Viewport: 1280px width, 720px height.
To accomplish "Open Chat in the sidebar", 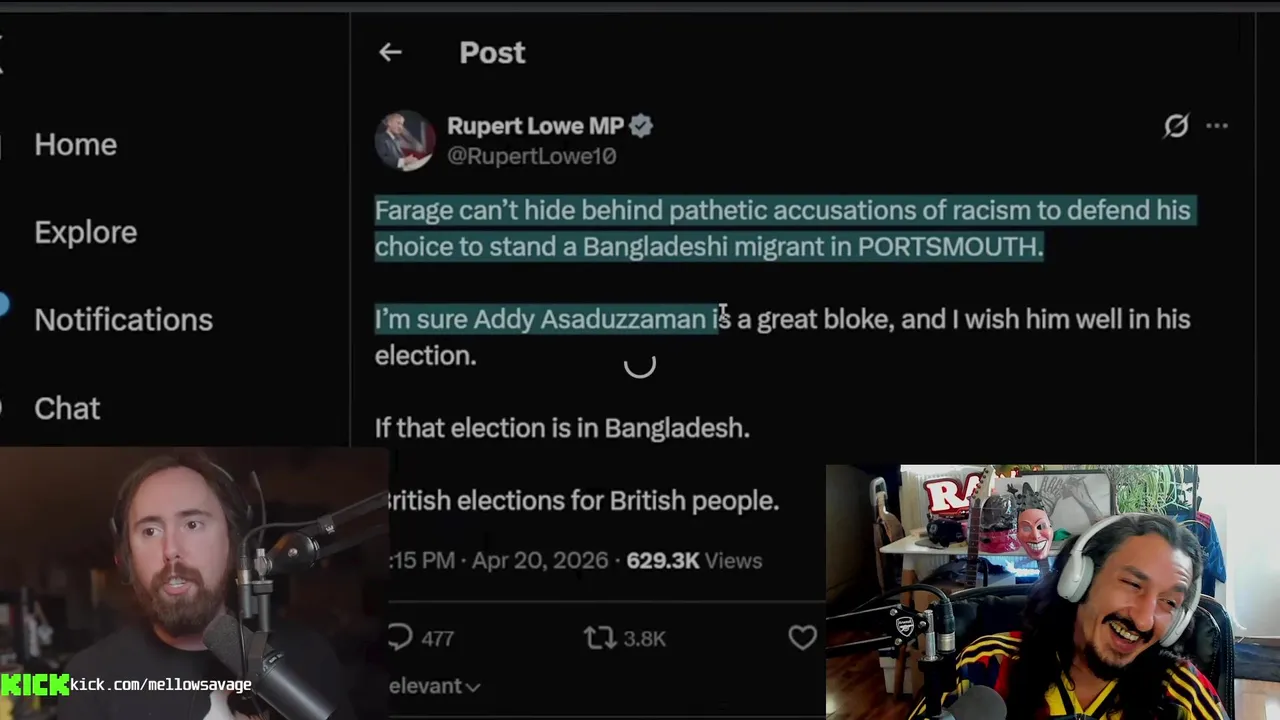I will pyautogui.click(x=67, y=408).
